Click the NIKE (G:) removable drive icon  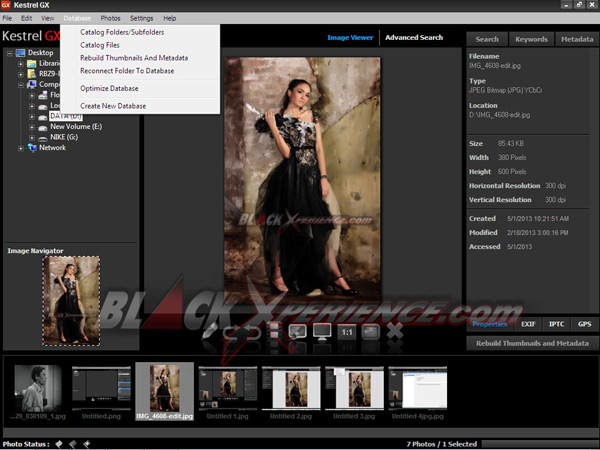pos(43,137)
